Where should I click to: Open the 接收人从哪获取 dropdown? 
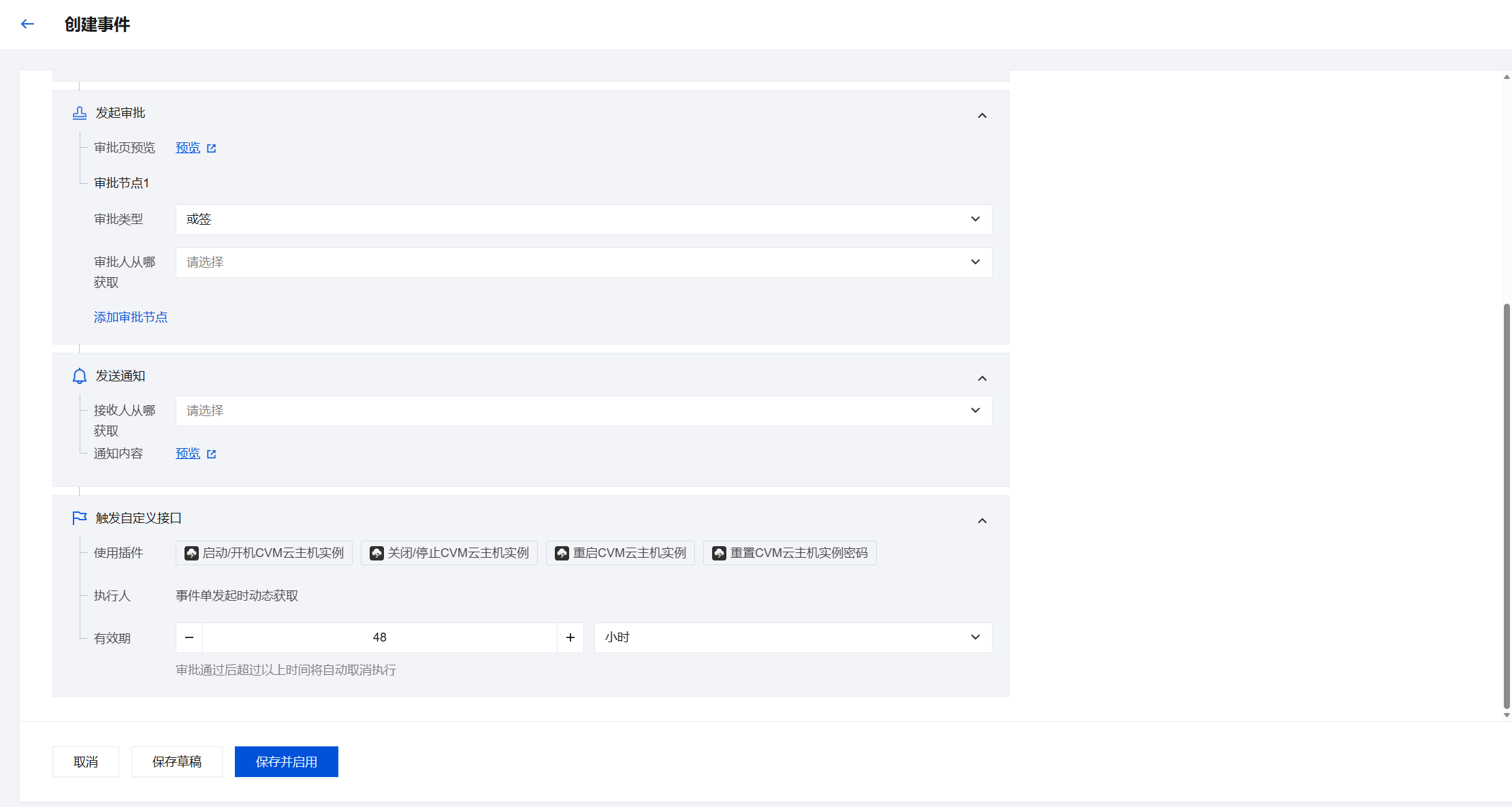click(x=583, y=411)
